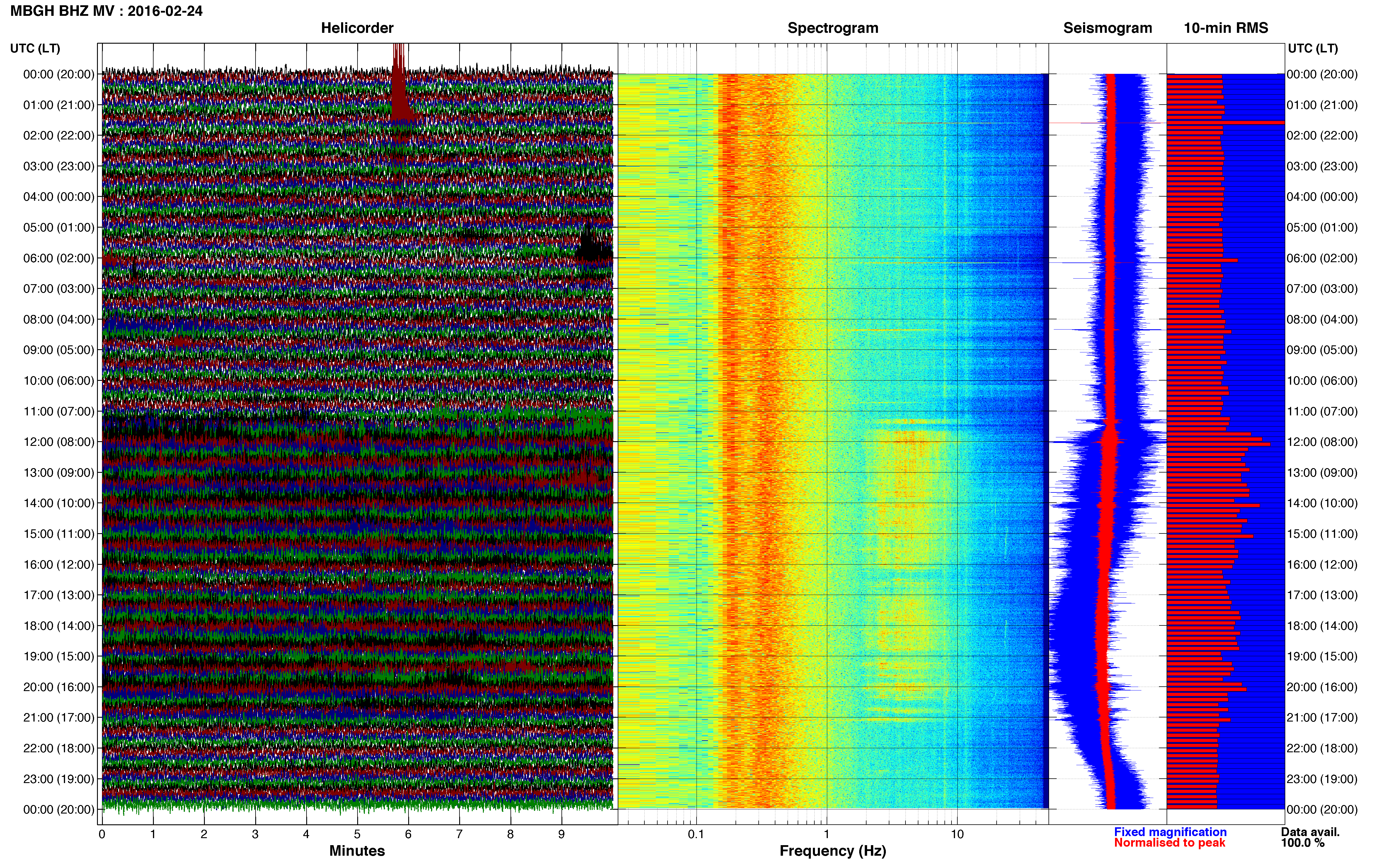Viewport: 1389px width, 868px height.
Task: Select the Spectrogram panel heading
Action: (833, 28)
